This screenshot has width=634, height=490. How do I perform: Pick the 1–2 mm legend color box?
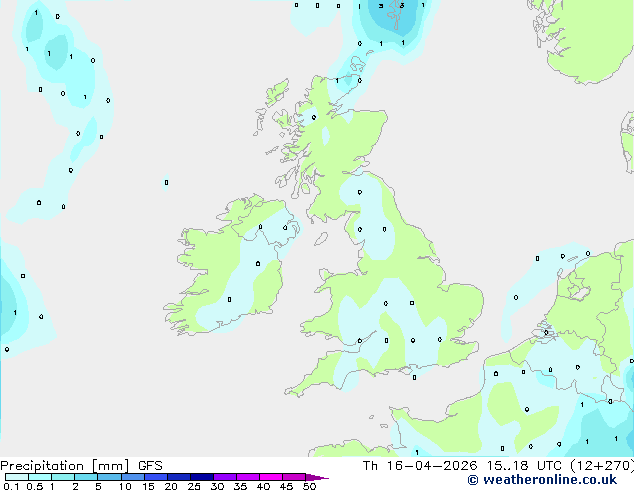point(63,477)
